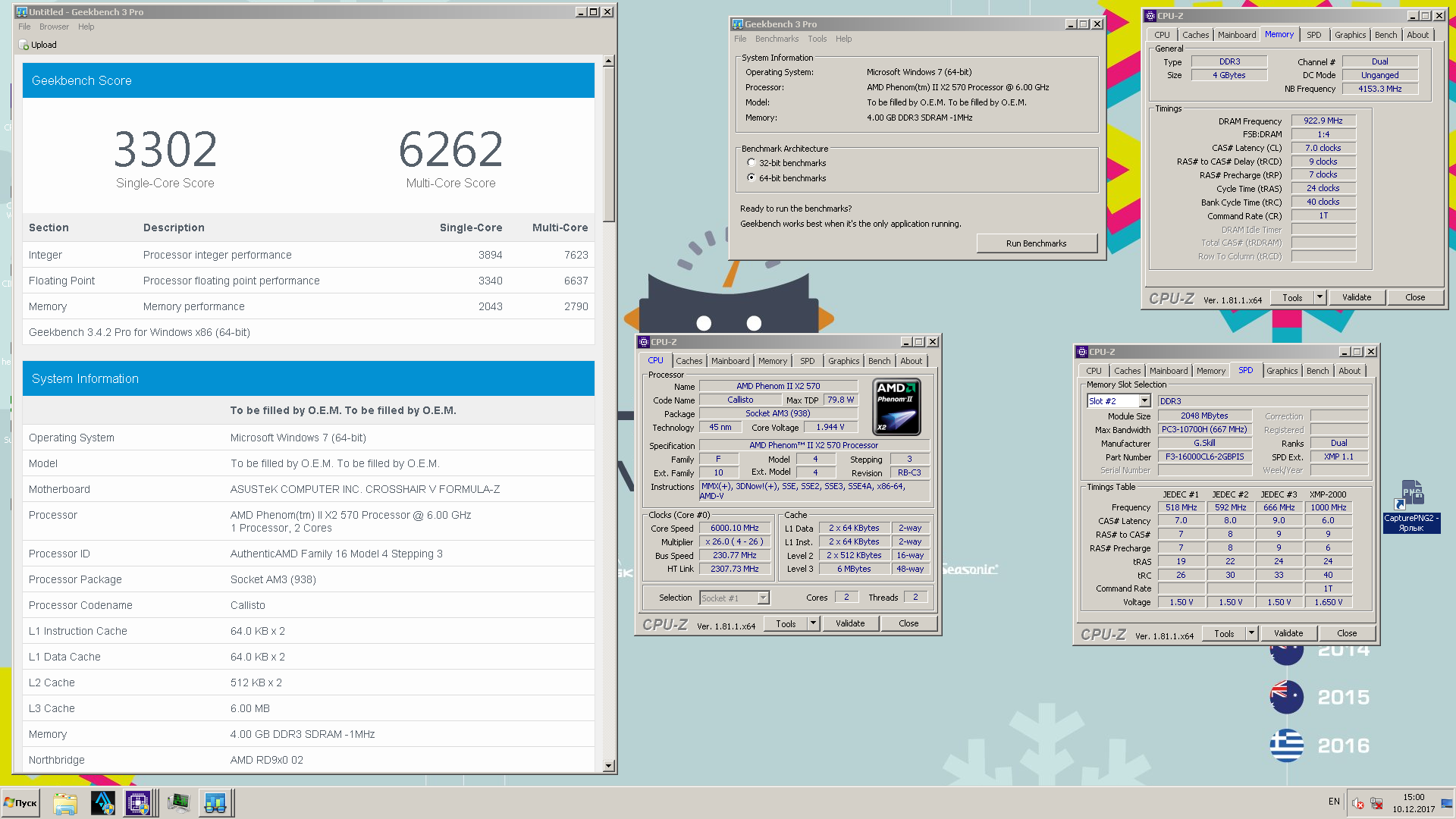Open the Browser menu in the Geekbench results window
This screenshot has width=1456, height=819.
pos(54,27)
